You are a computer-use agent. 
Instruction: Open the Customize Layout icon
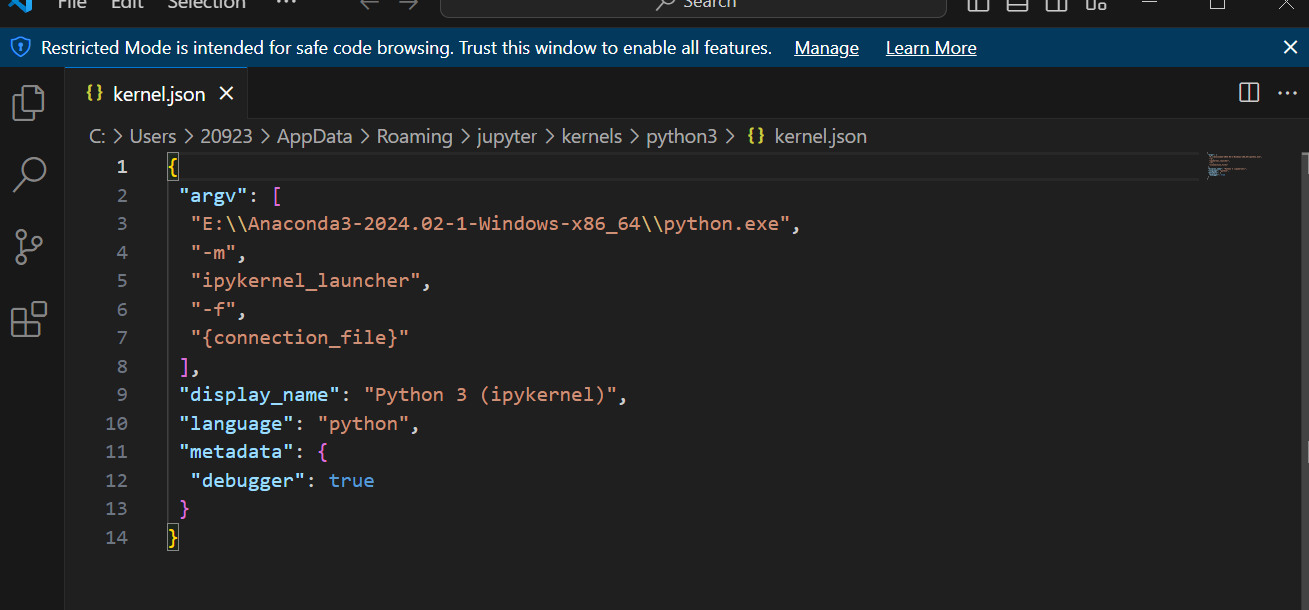click(x=1096, y=6)
